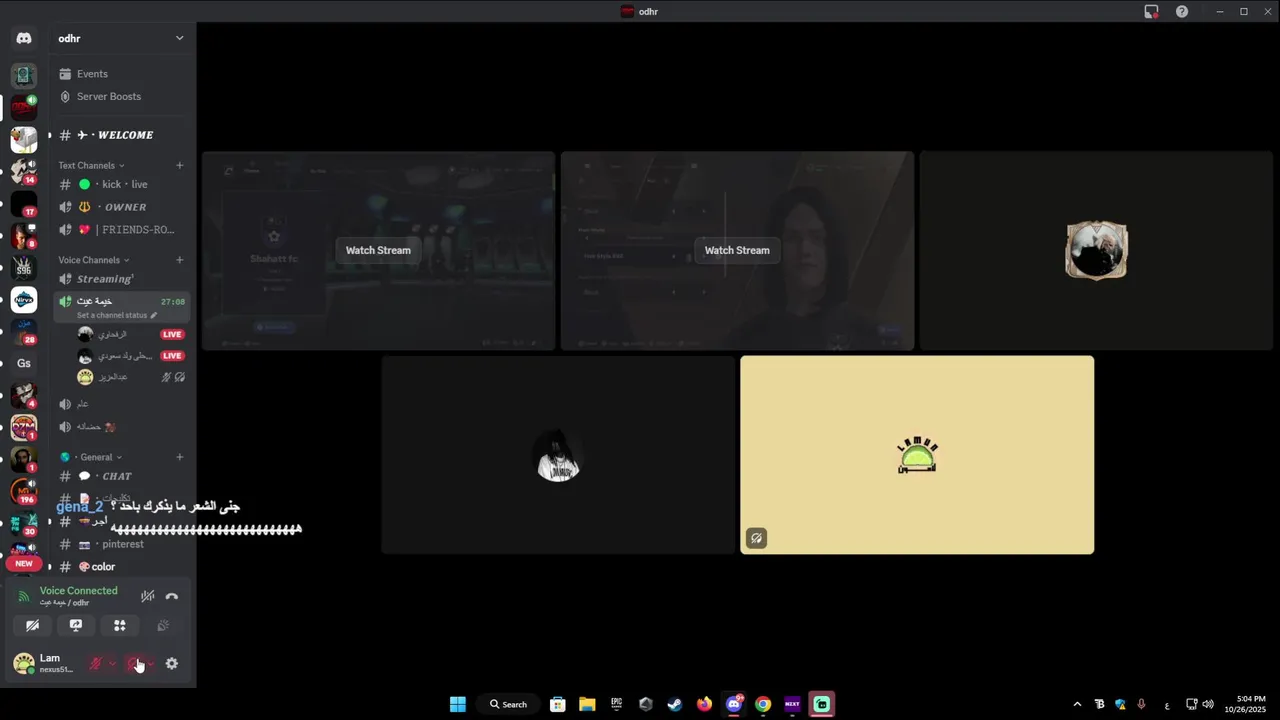Toggle noise suppression icon
This screenshot has height=720, width=1280.
[148, 596]
